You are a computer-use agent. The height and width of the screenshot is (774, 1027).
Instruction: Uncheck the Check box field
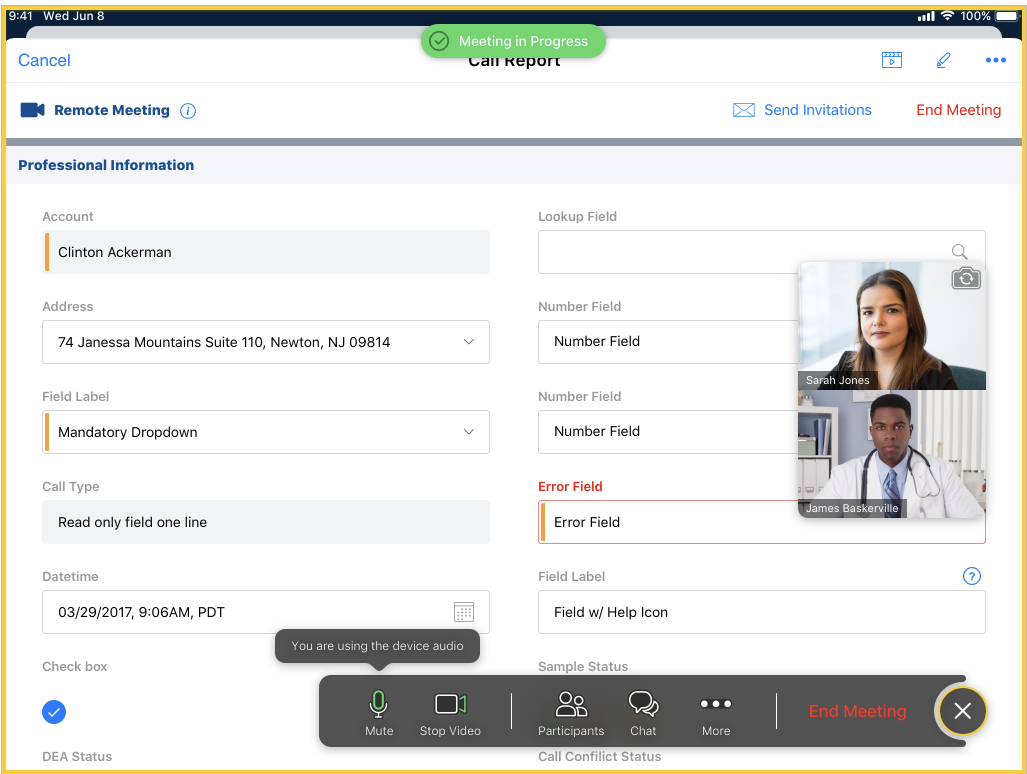pyautogui.click(x=54, y=712)
